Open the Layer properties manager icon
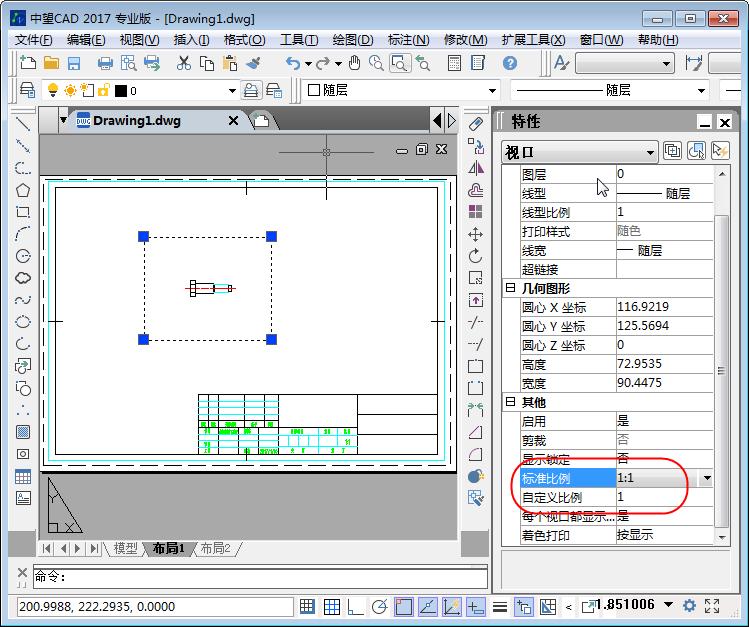 pyautogui.click(x=27, y=90)
